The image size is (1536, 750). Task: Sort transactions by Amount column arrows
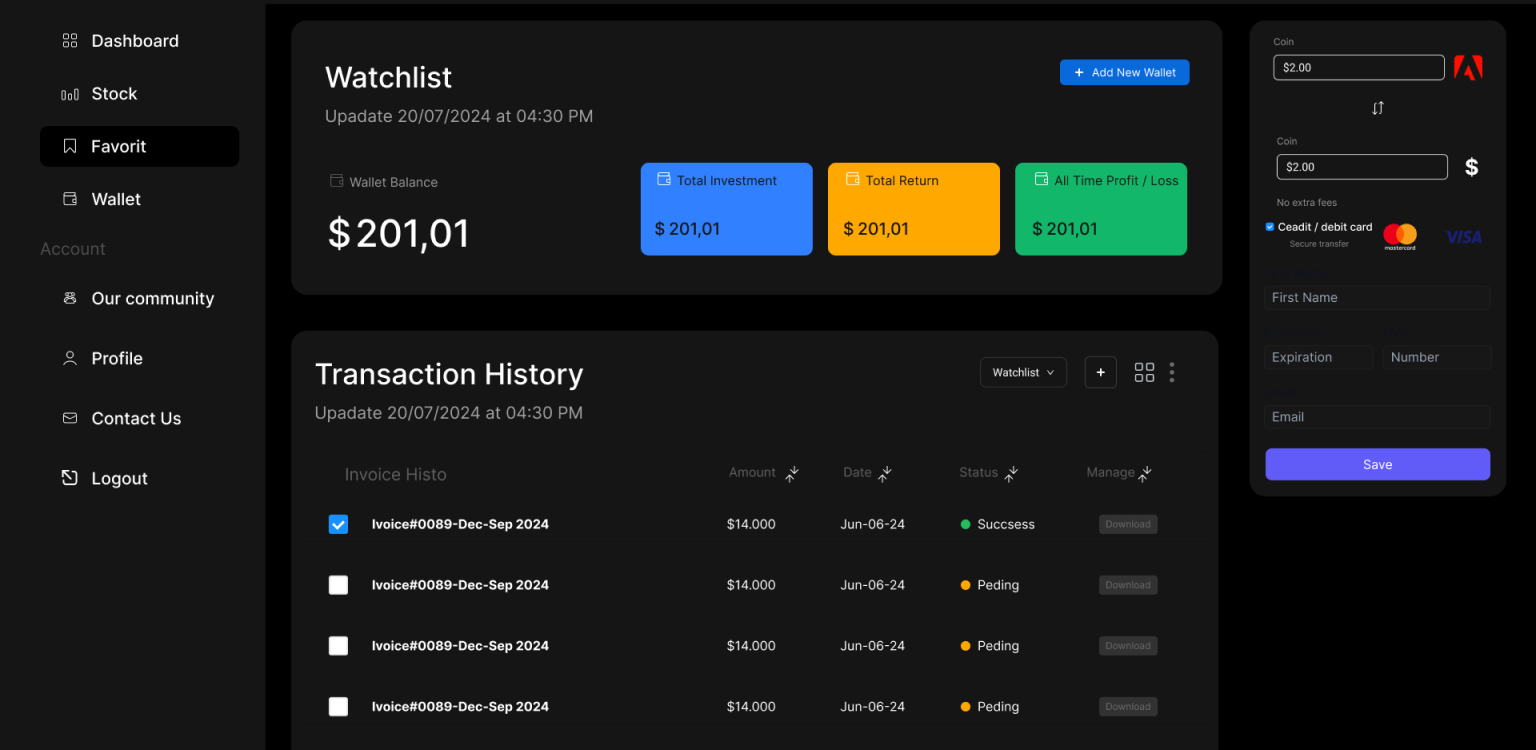792,473
